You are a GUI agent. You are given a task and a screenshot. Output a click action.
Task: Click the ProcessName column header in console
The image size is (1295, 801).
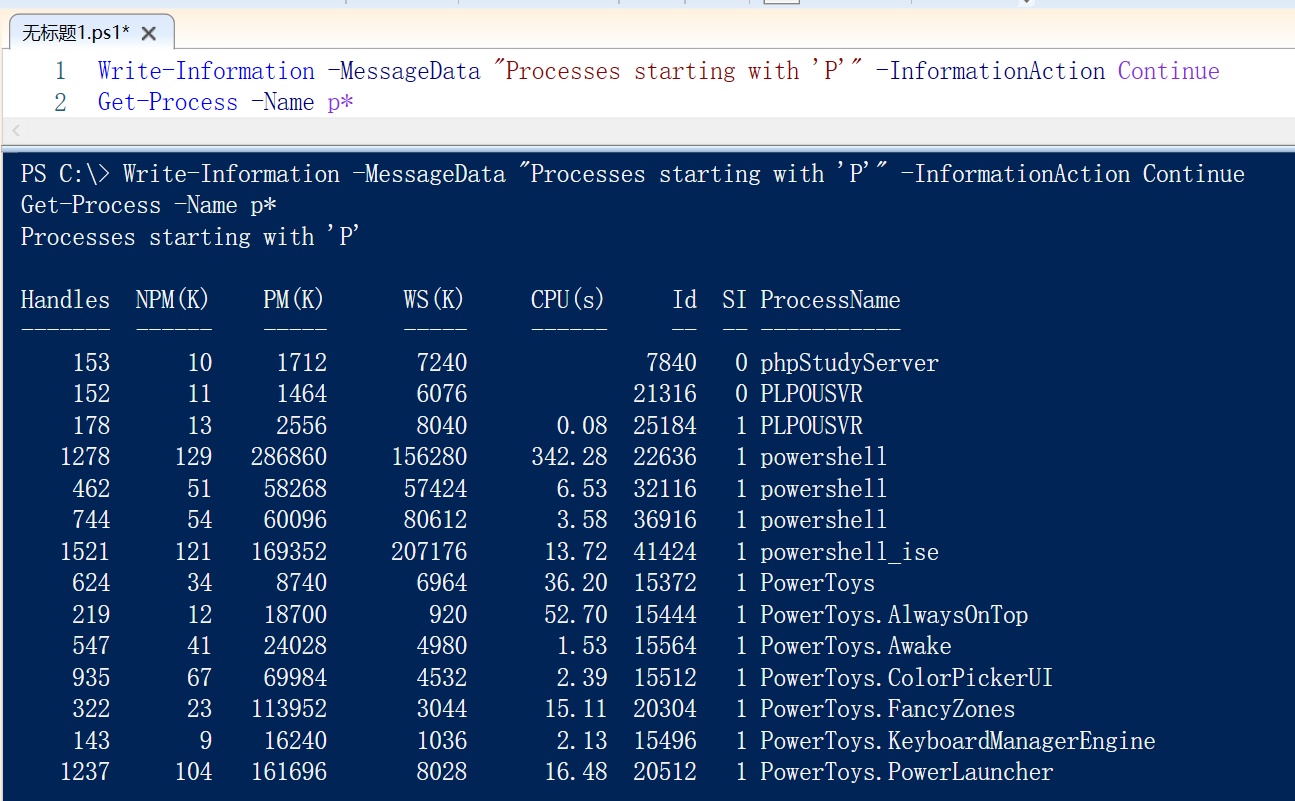click(x=829, y=300)
